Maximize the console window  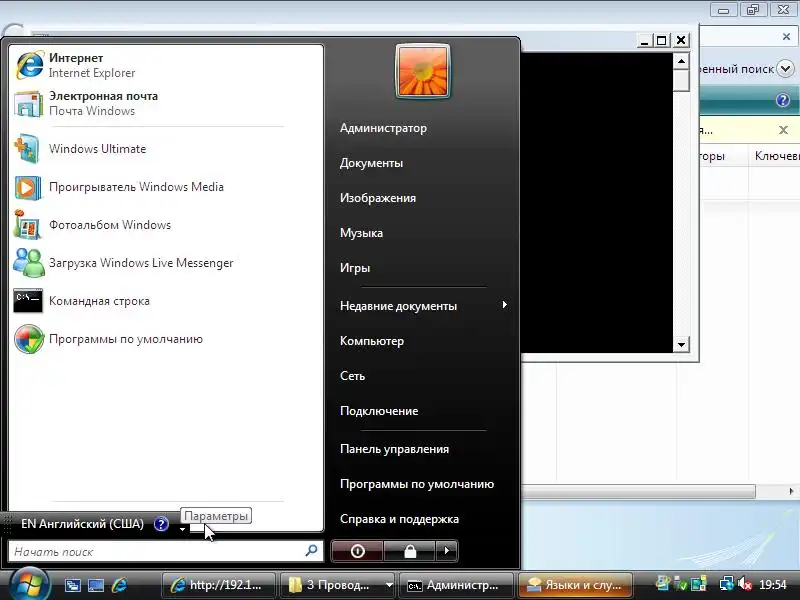click(661, 40)
